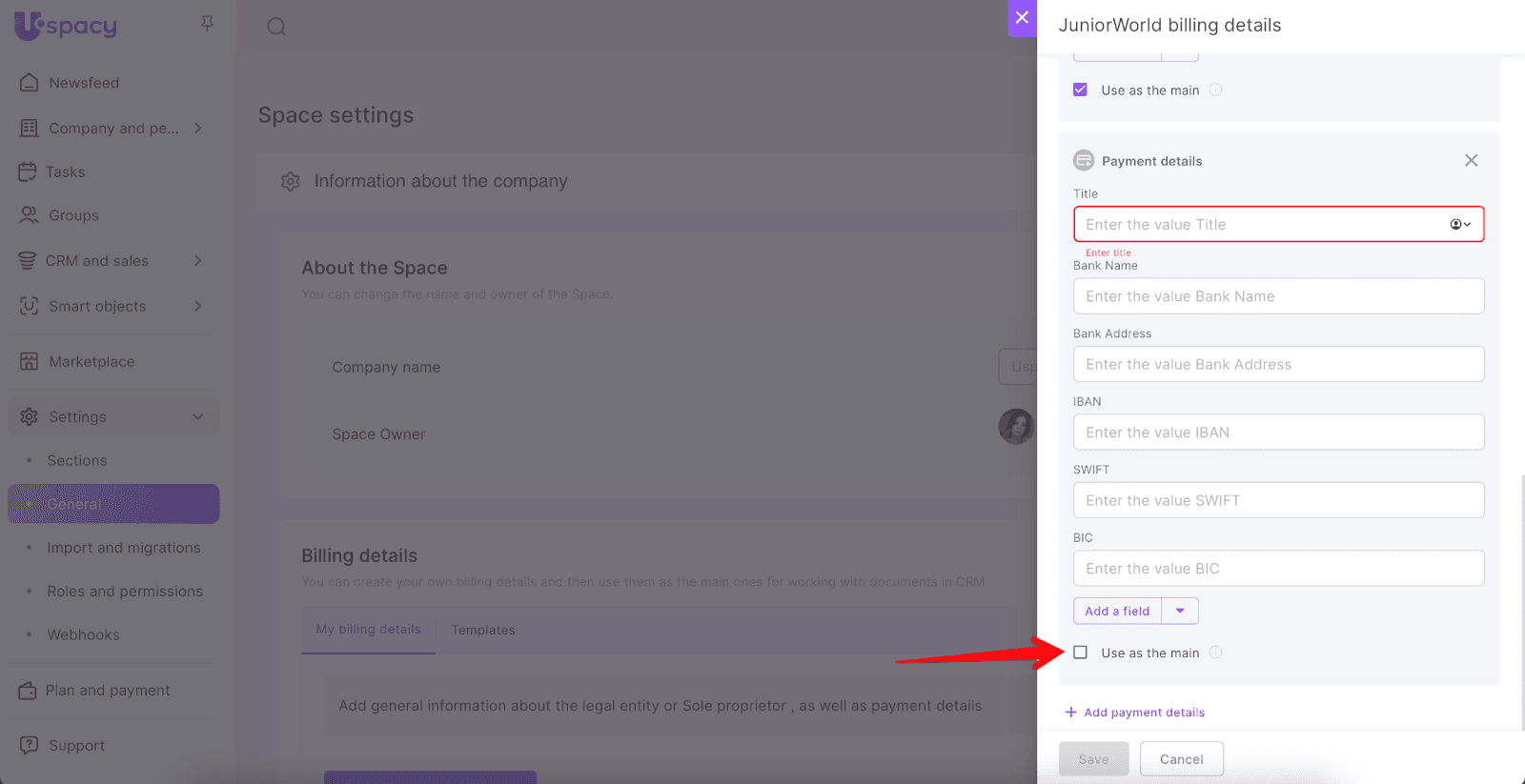Viewport: 1525px width, 784px height.
Task: Select Roles and permissions menu item
Action: pos(125,592)
